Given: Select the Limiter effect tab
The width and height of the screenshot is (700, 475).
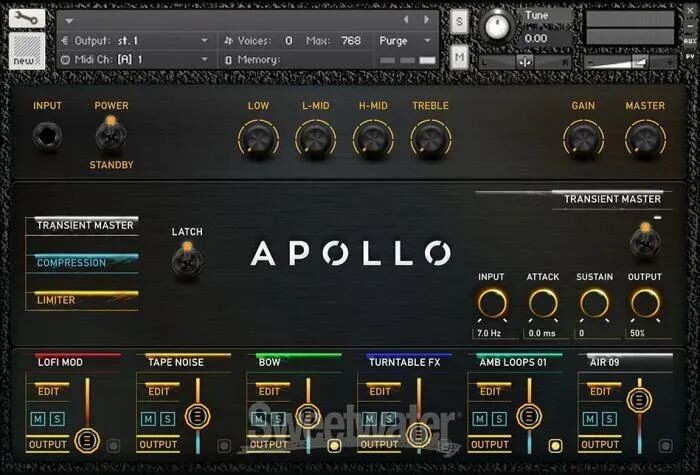Looking at the screenshot, I should (x=82, y=299).
